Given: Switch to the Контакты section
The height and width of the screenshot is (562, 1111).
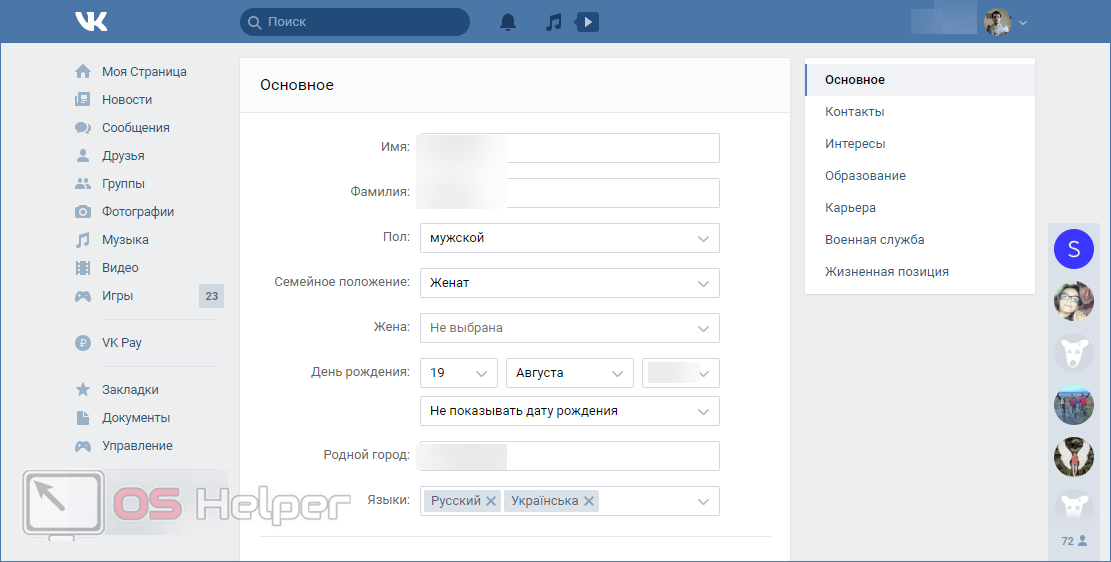Looking at the screenshot, I should click(854, 112).
